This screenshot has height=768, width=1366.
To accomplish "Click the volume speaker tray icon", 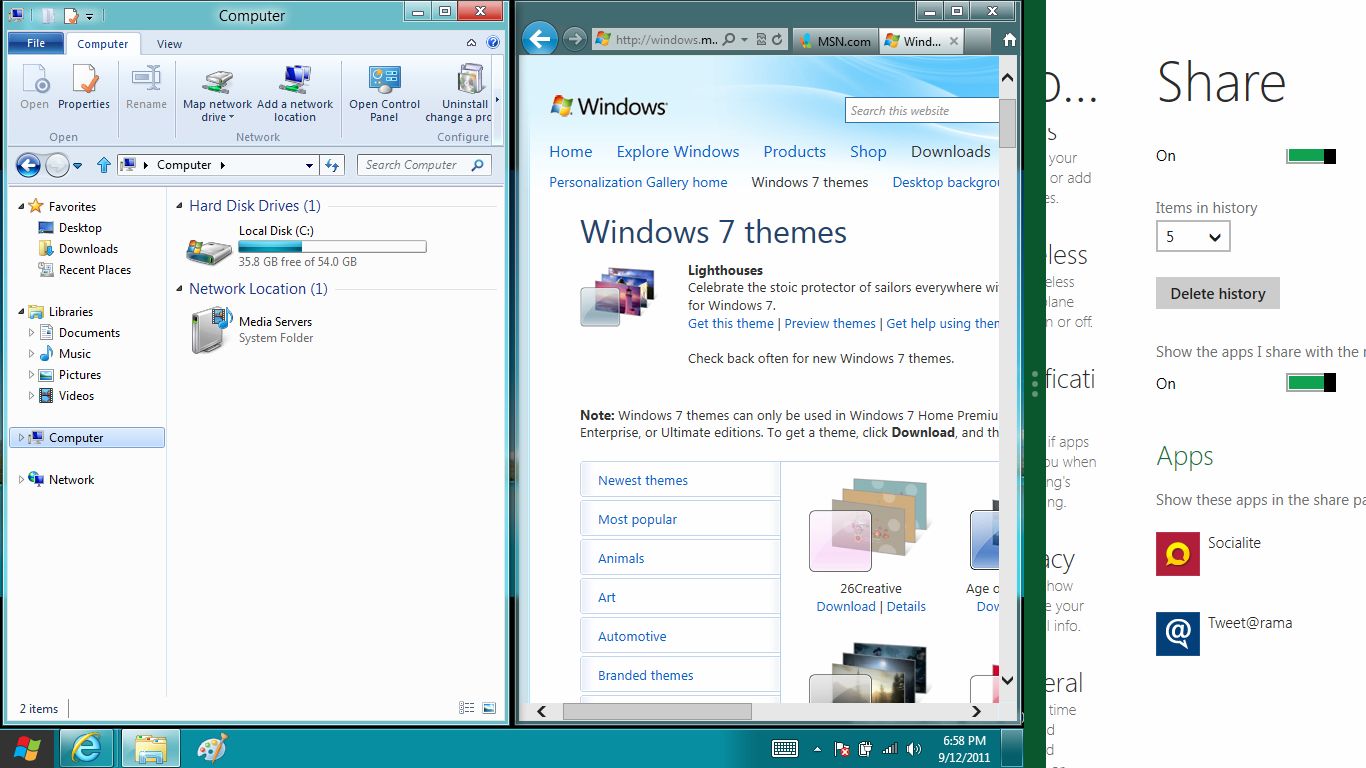I will (x=913, y=748).
